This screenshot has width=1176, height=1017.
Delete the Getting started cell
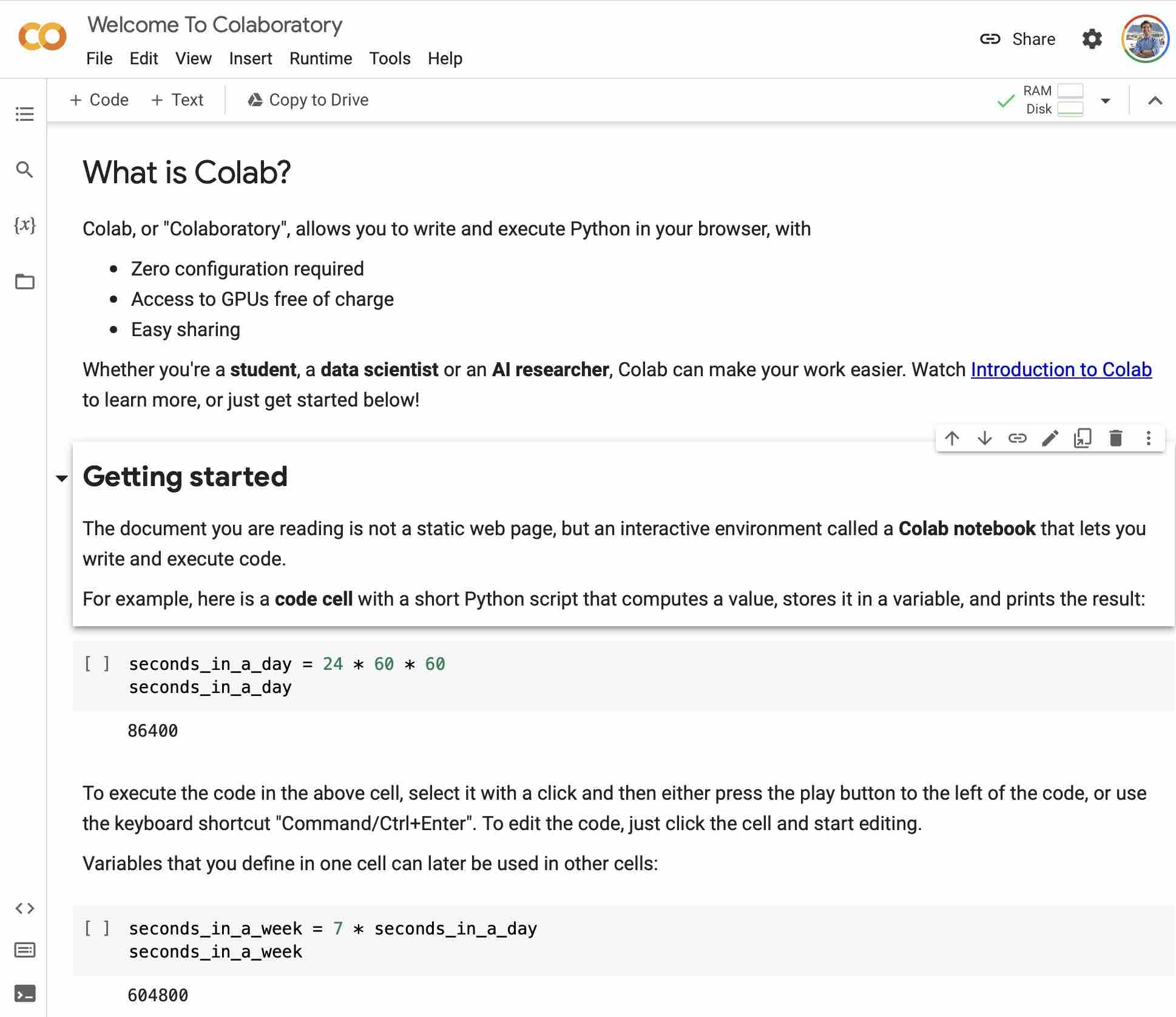(1115, 438)
